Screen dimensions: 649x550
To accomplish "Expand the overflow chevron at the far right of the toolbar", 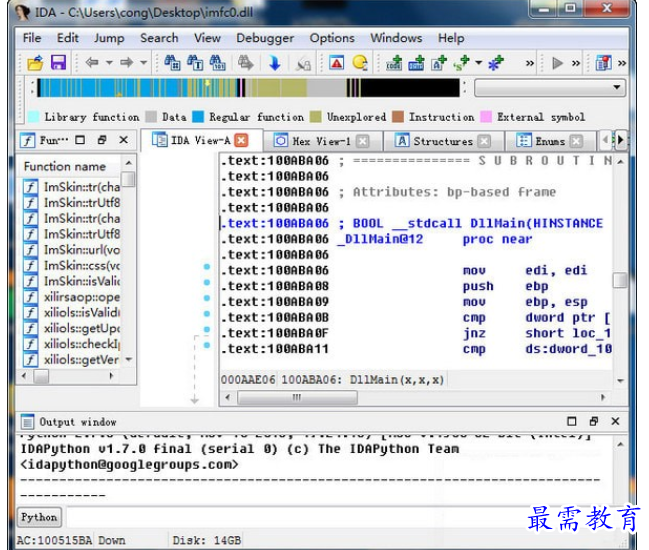I will click(622, 63).
